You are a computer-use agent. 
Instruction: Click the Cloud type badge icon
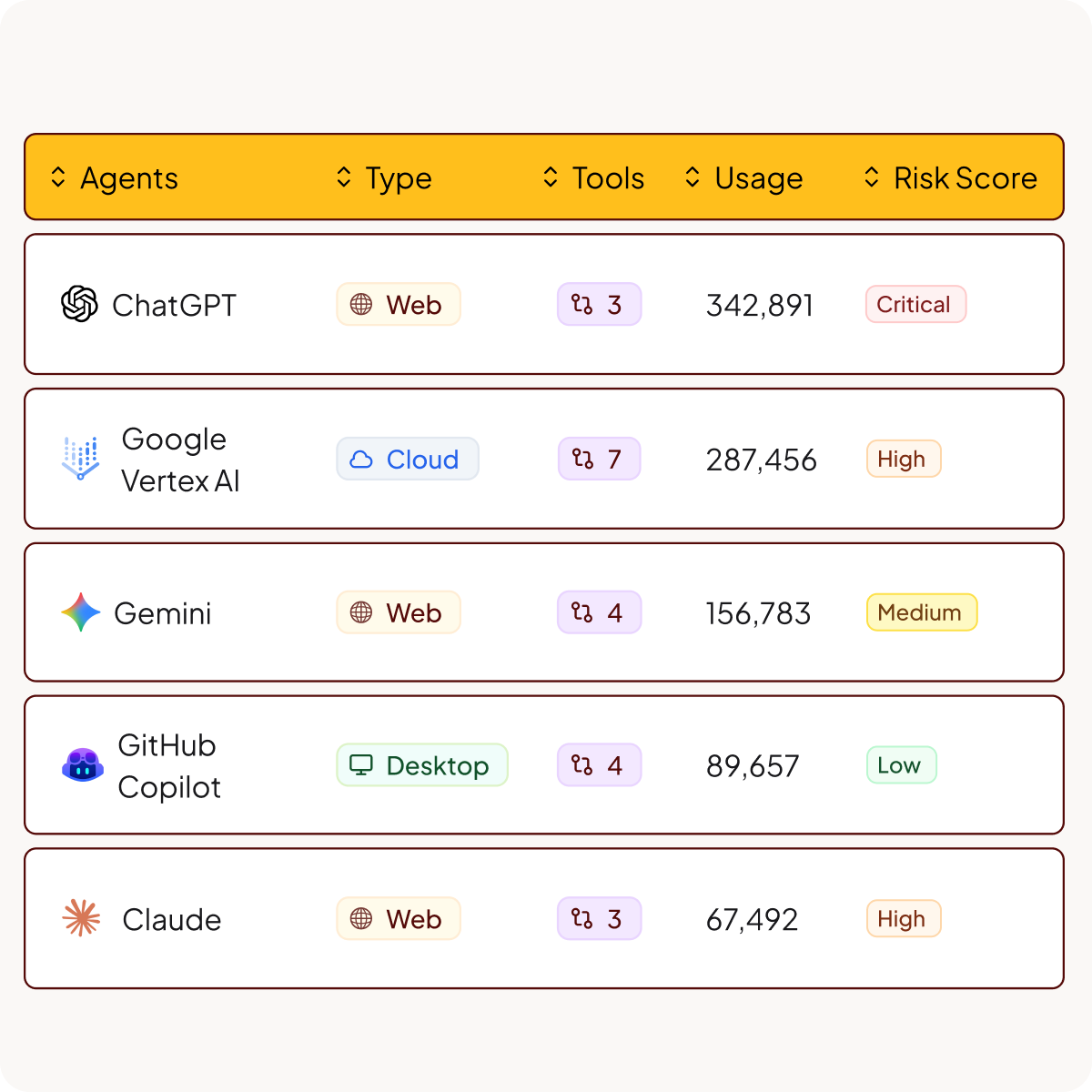point(361,460)
